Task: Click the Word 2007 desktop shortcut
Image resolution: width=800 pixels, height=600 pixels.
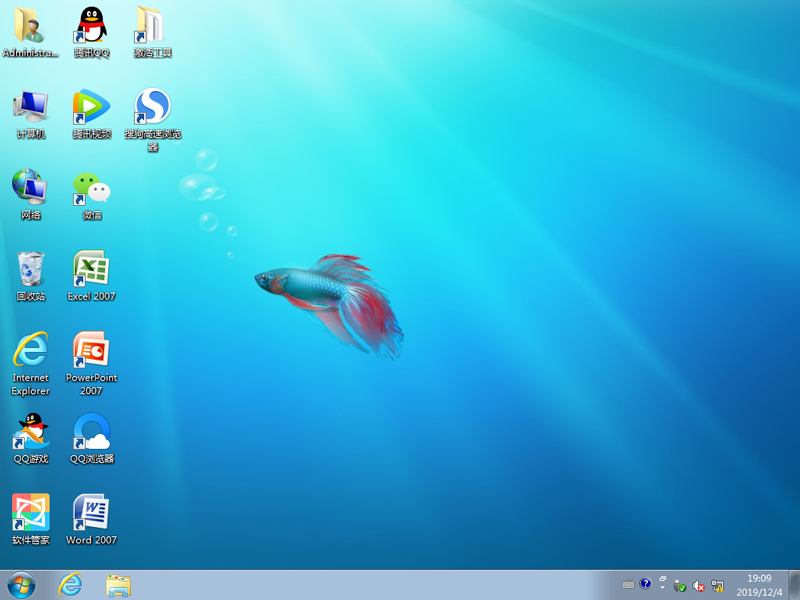Action: click(91, 513)
